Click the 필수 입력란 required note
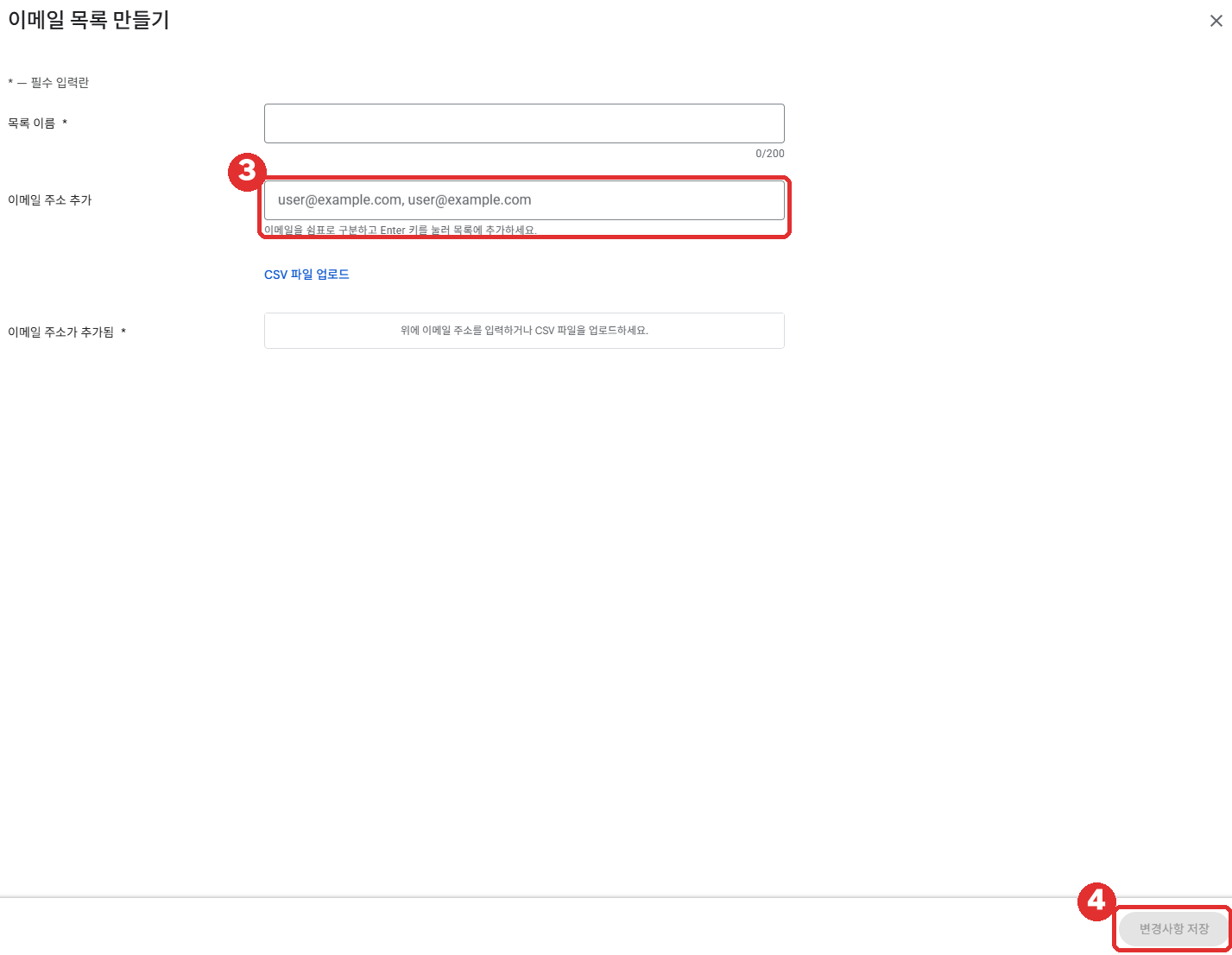Image resolution: width=1232 pixels, height=955 pixels. (x=60, y=83)
